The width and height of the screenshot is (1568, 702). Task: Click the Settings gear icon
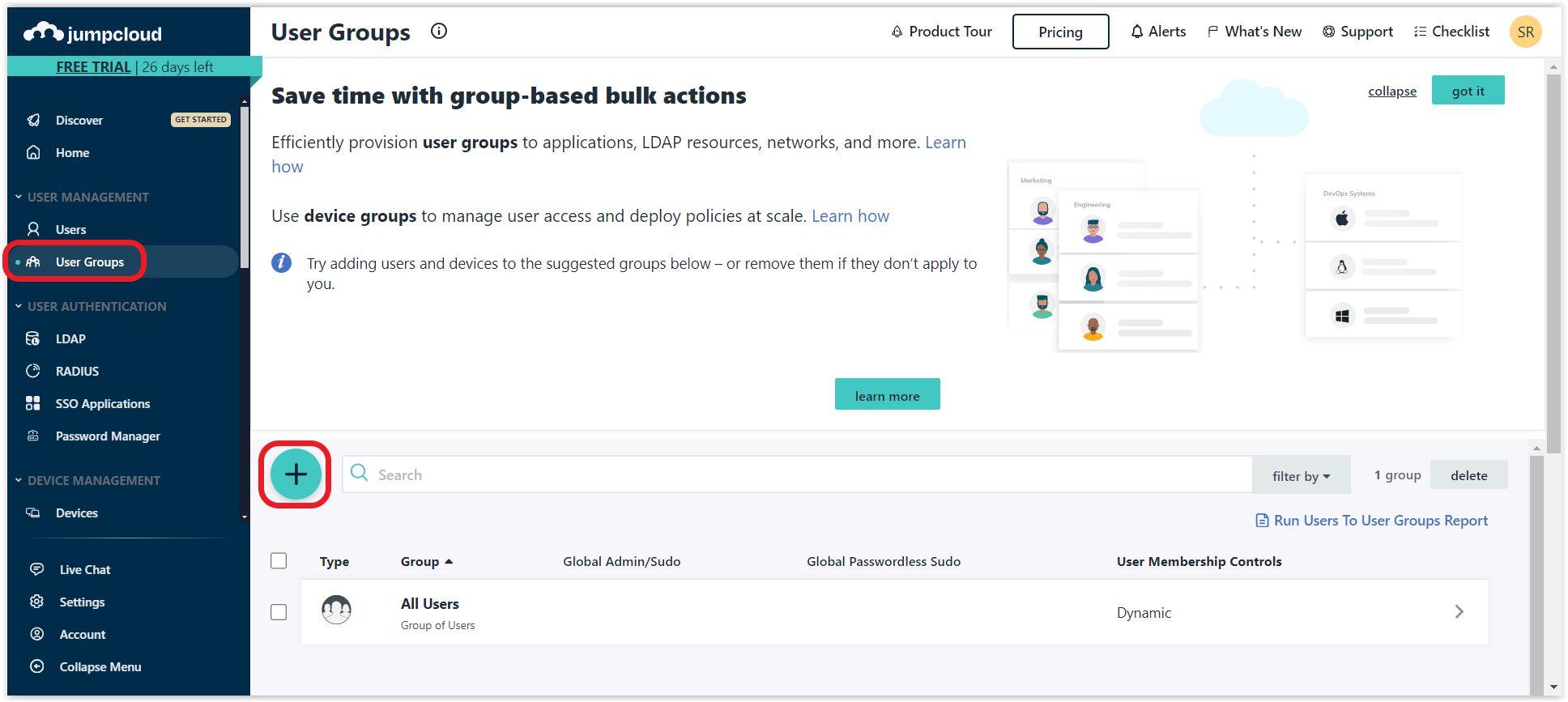[37, 602]
